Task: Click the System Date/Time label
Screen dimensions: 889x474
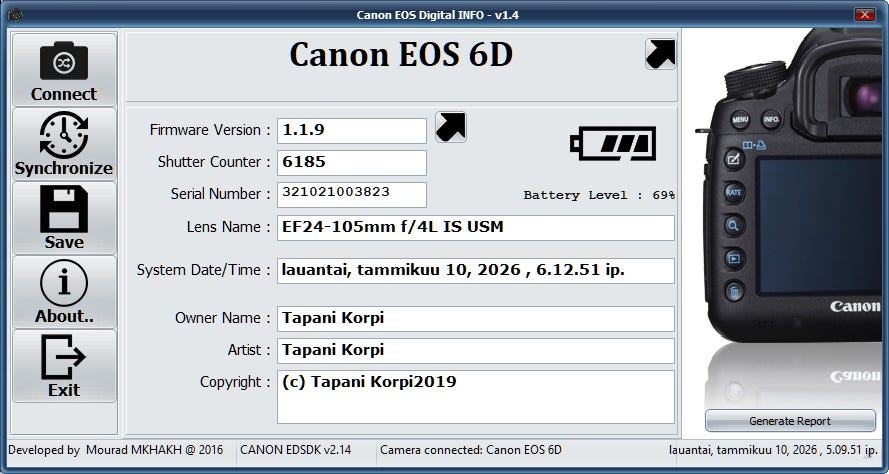Action: (204, 270)
